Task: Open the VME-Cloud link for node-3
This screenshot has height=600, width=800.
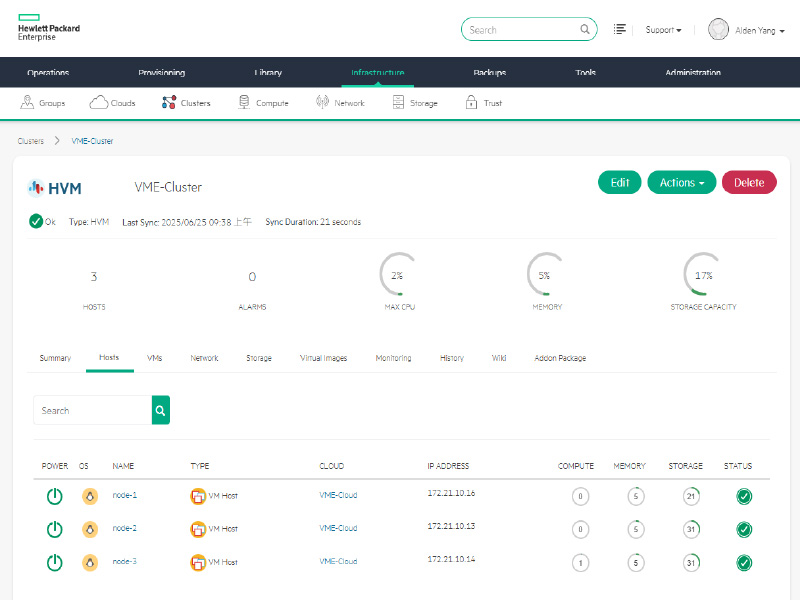Action: click(338, 561)
